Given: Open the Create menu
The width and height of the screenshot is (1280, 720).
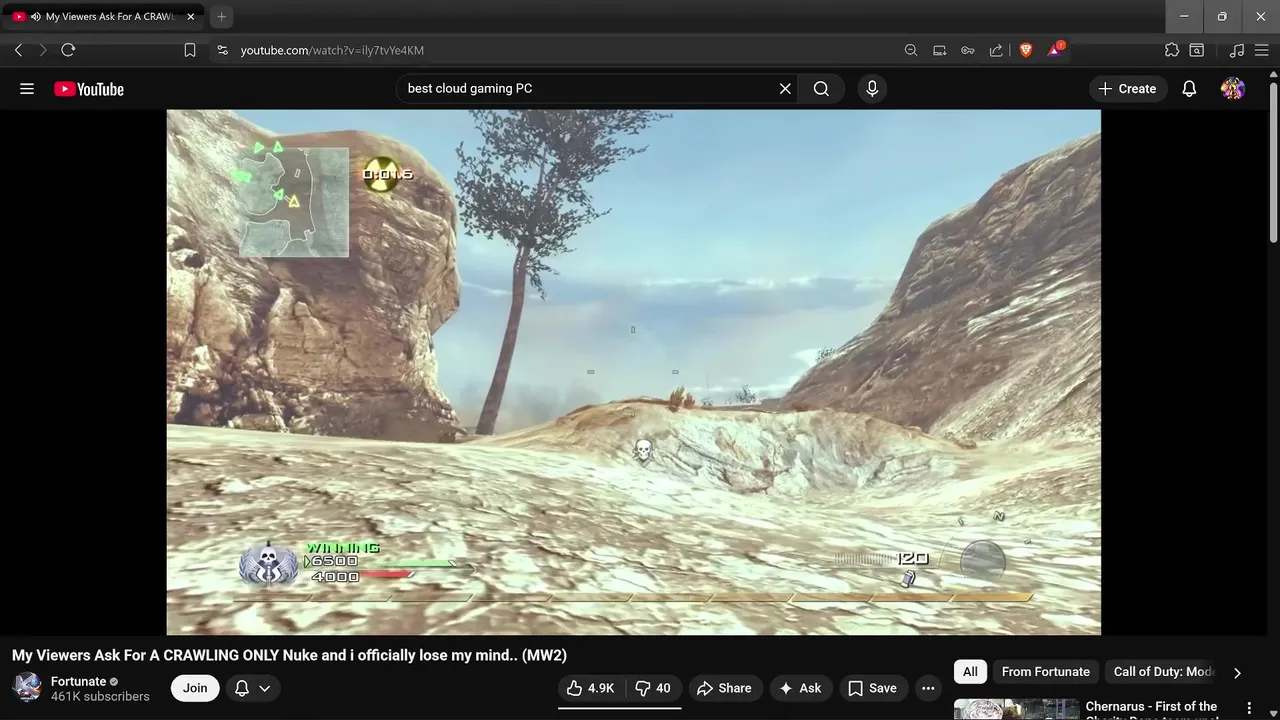Looking at the screenshot, I should pyautogui.click(x=1127, y=89).
